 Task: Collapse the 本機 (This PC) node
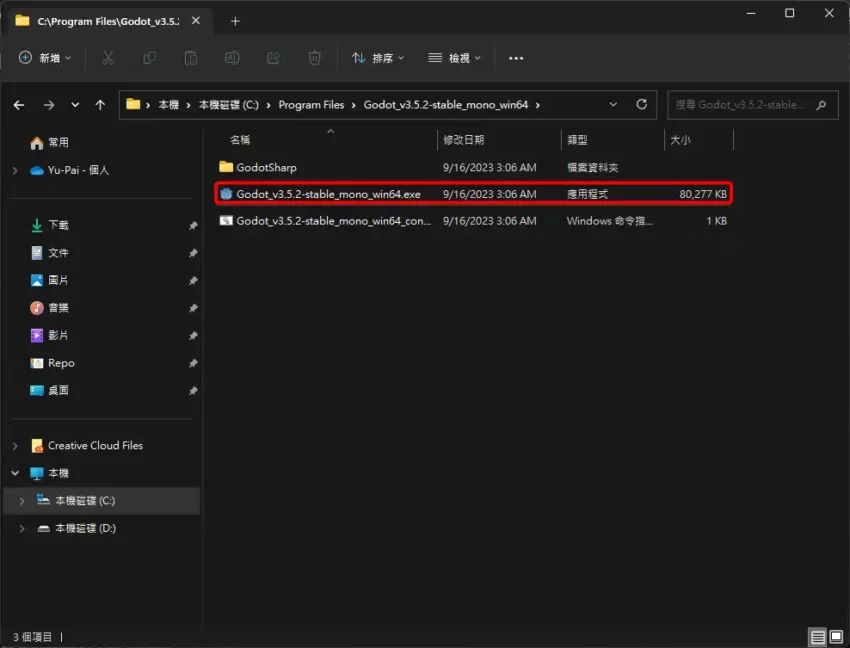pyautogui.click(x=15, y=473)
